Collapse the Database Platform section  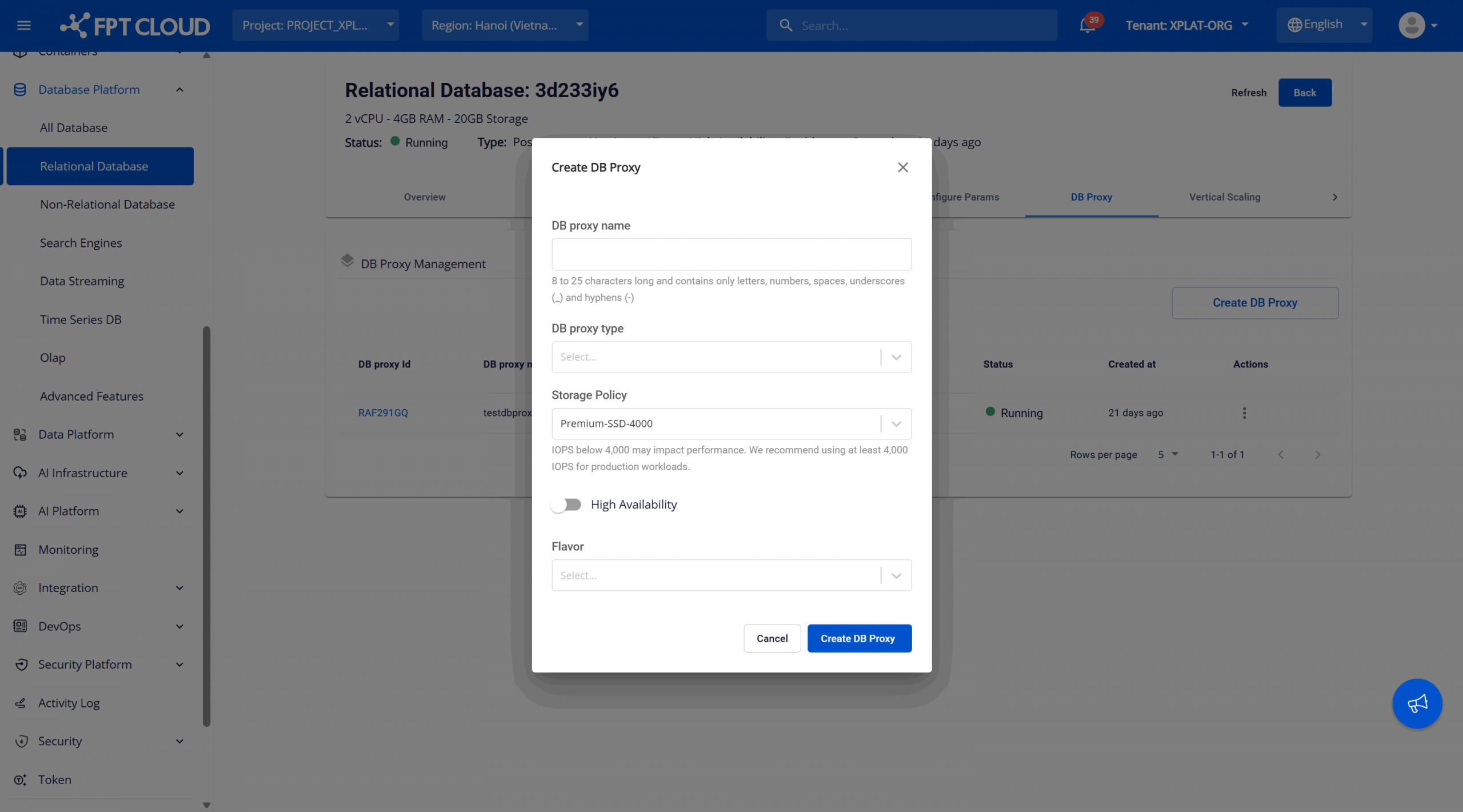click(179, 90)
